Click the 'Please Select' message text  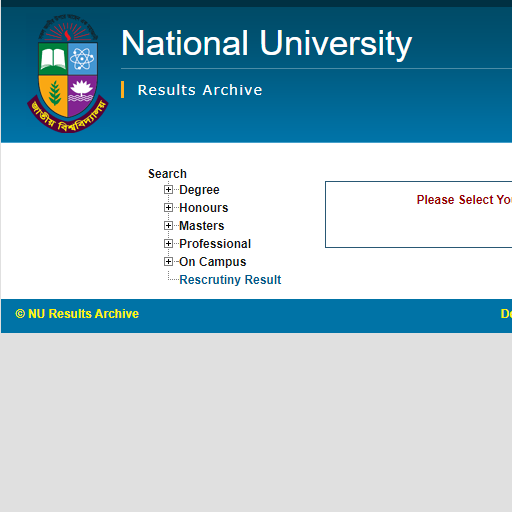464,200
